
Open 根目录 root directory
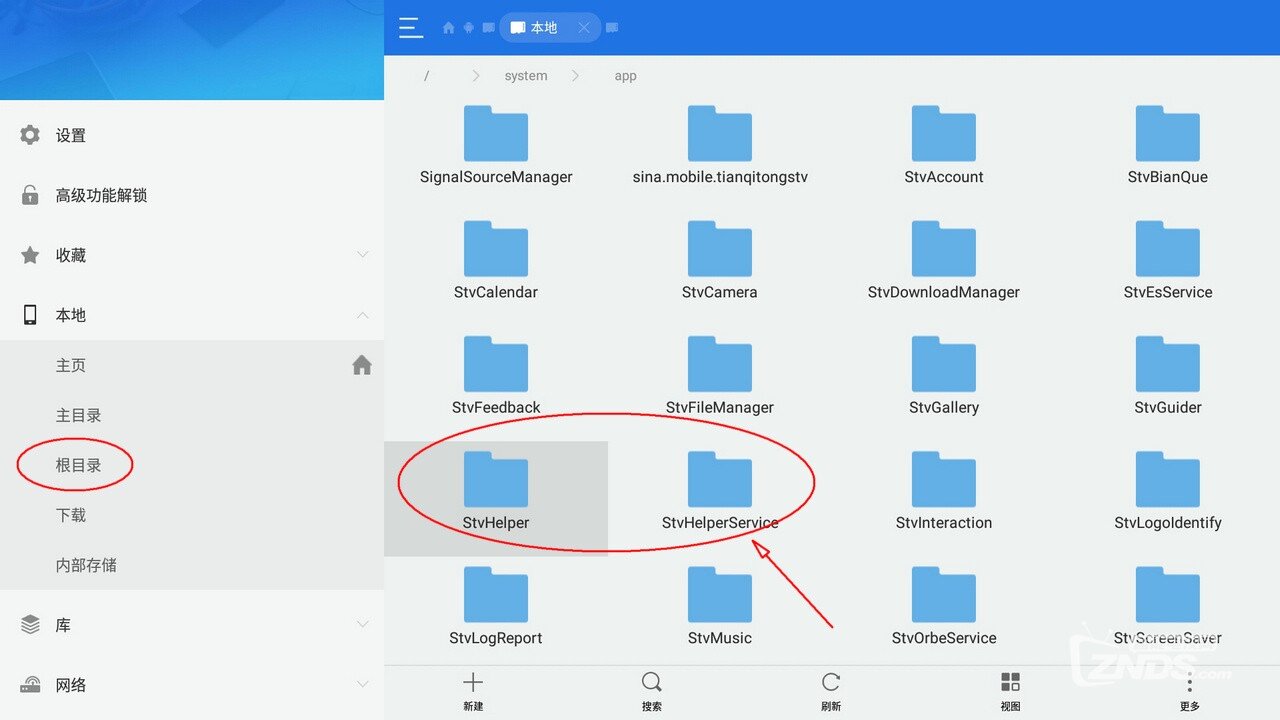(x=192, y=465)
